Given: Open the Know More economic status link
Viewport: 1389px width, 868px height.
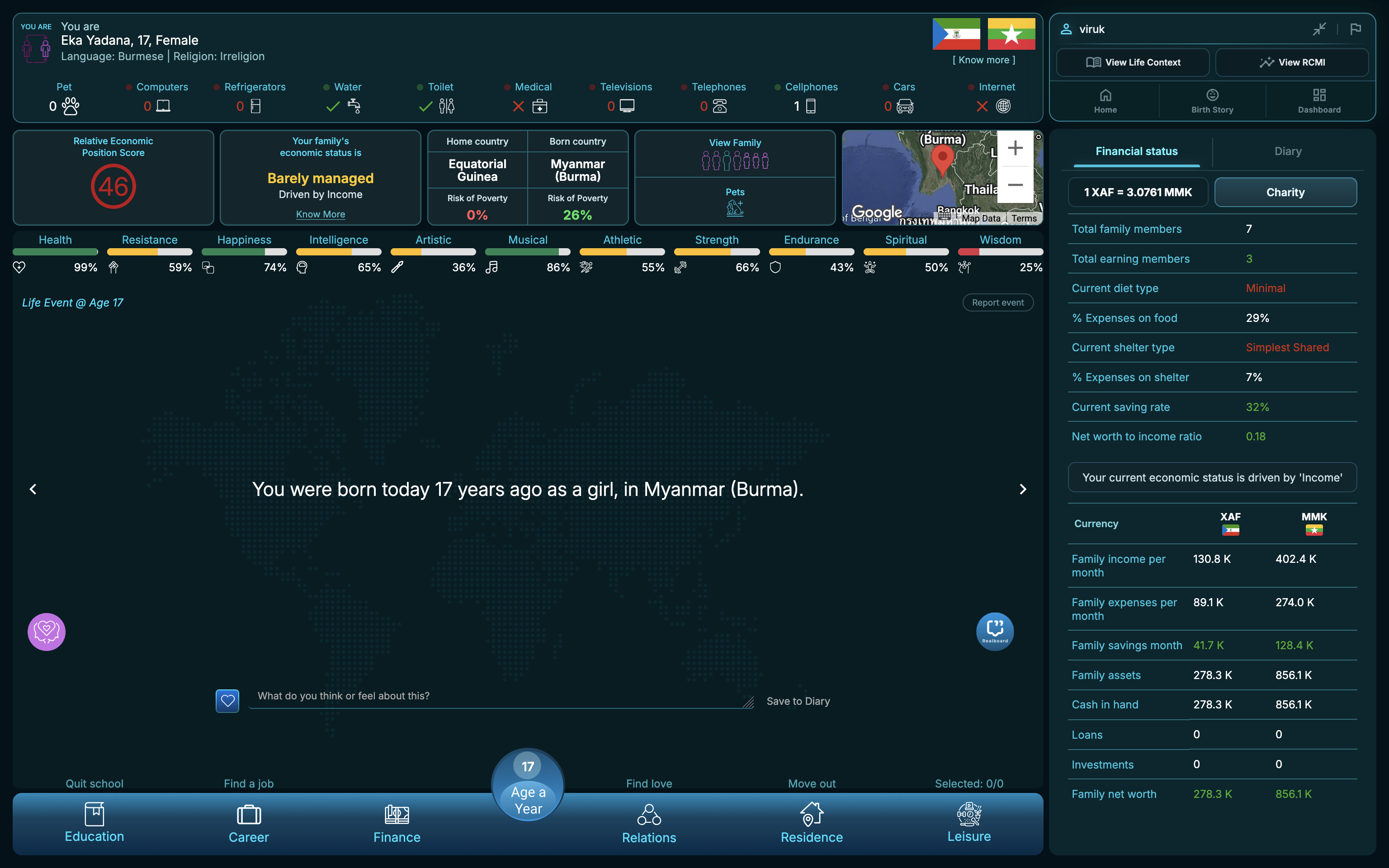Looking at the screenshot, I should coord(320,214).
